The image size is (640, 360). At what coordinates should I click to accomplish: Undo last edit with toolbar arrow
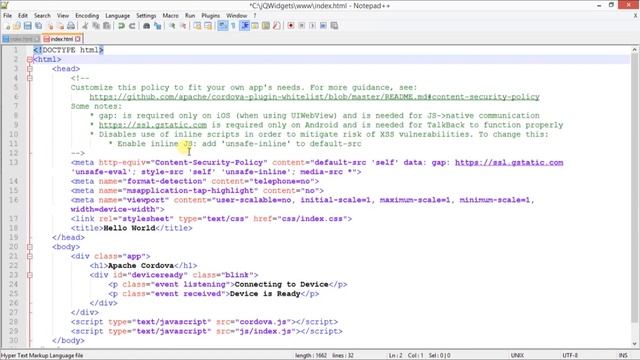(121, 26)
